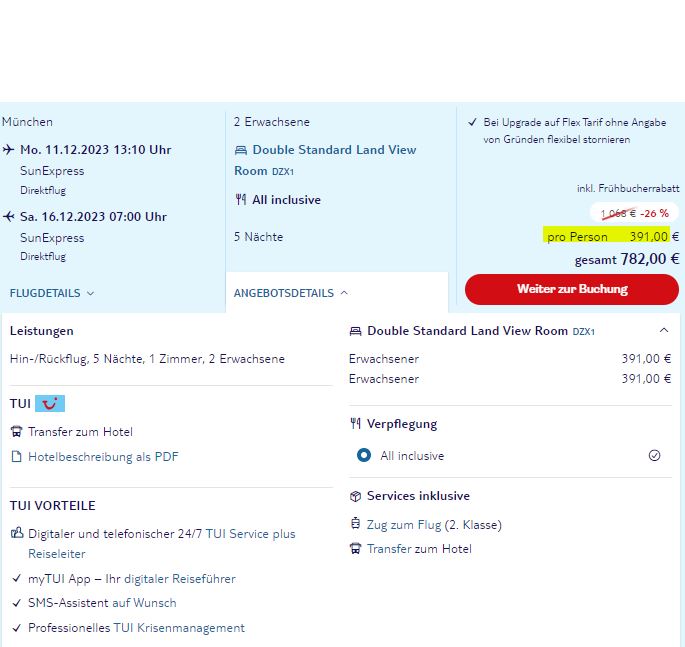Click the checkmark next to myTUI App
The image size is (685, 647).
[17, 578]
